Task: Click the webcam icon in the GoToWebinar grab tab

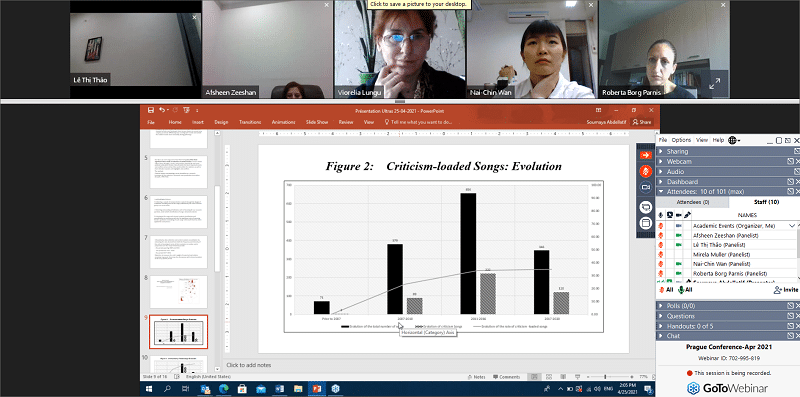Action: (x=645, y=188)
